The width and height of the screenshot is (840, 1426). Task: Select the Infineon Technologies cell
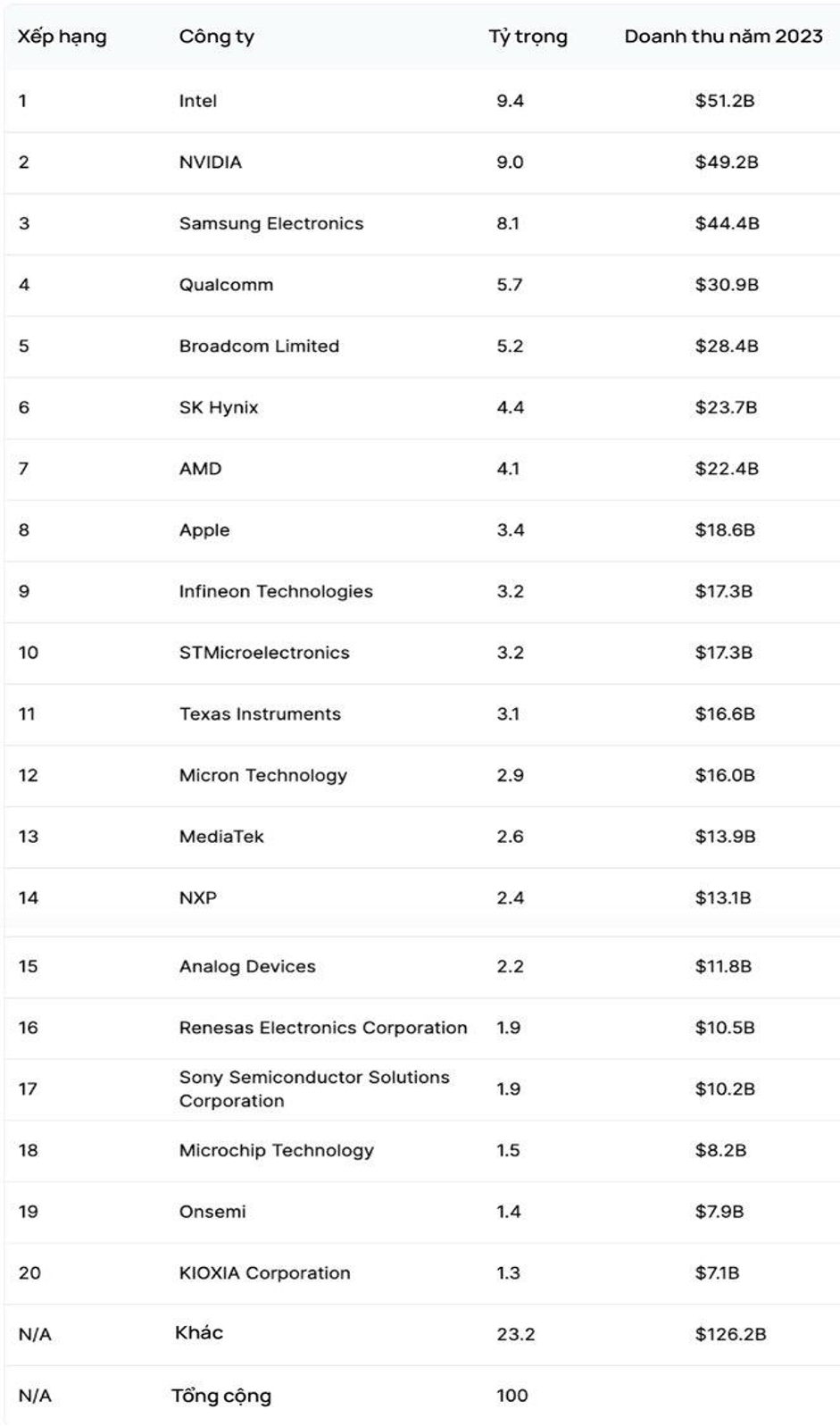tap(275, 591)
